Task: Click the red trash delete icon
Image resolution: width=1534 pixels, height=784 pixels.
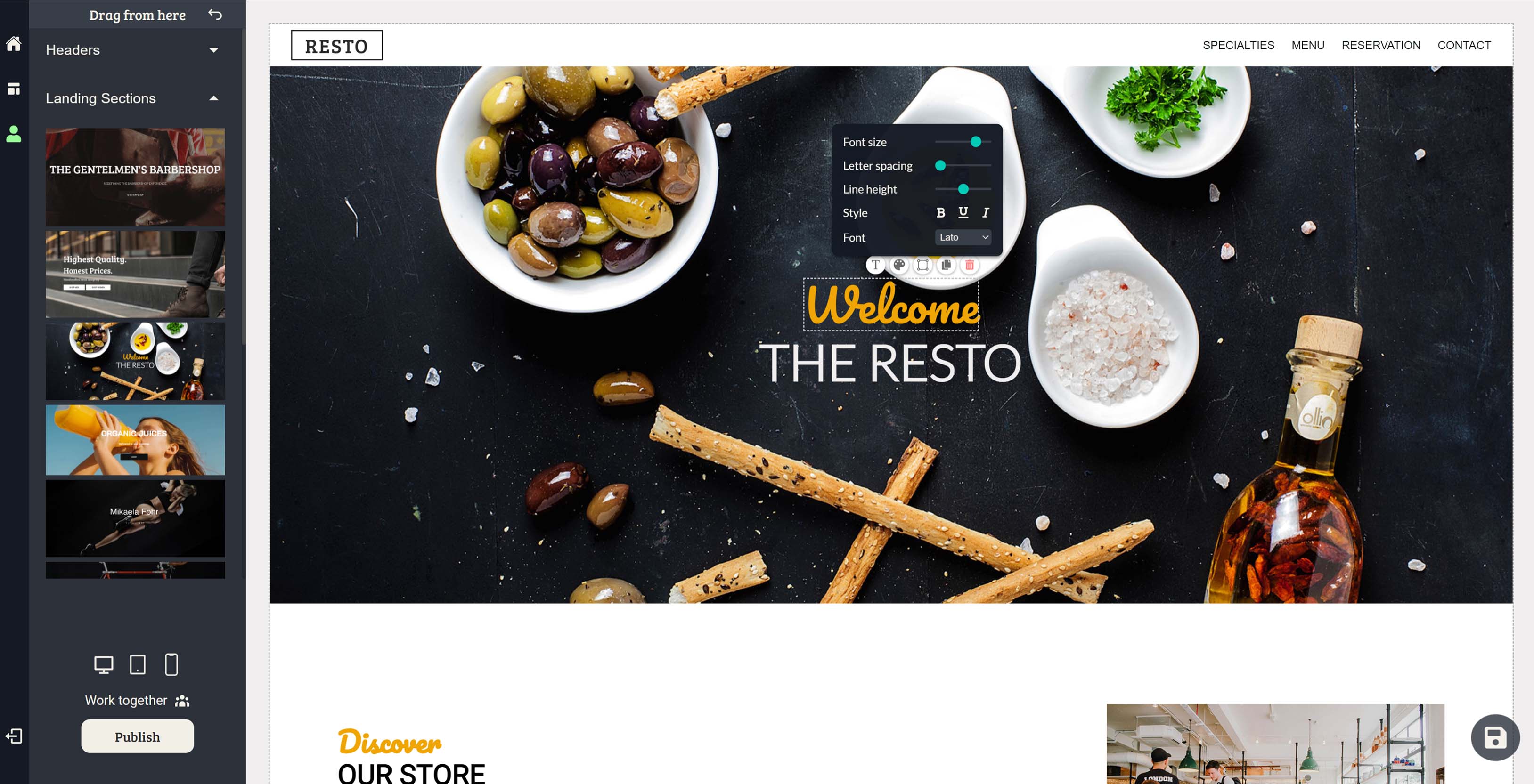Action: (x=970, y=265)
